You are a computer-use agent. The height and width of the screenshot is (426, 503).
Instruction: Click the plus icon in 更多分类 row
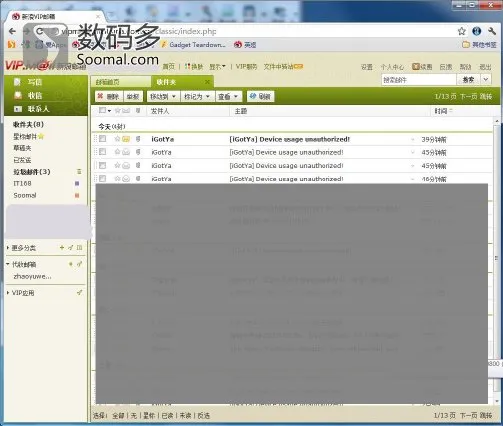[x=62, y=248]
